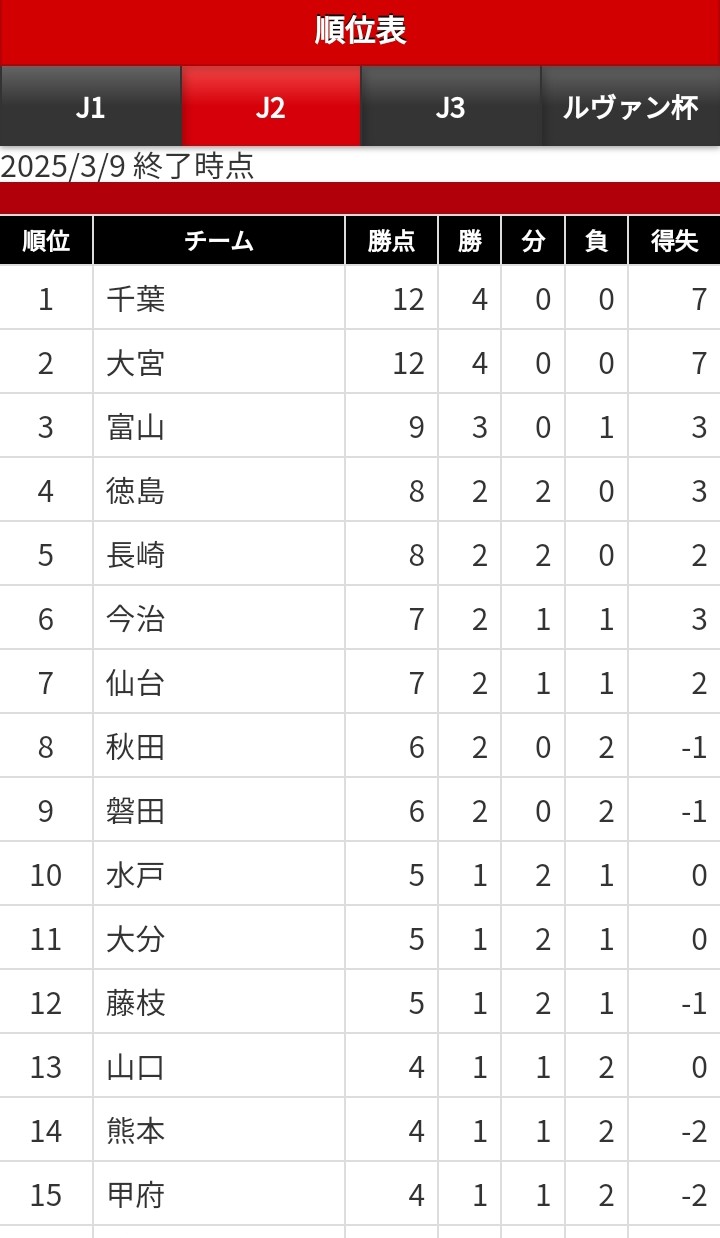Select the 磐田 team name
Viewport: 720px width, 1238px height.
pos(136,811)
